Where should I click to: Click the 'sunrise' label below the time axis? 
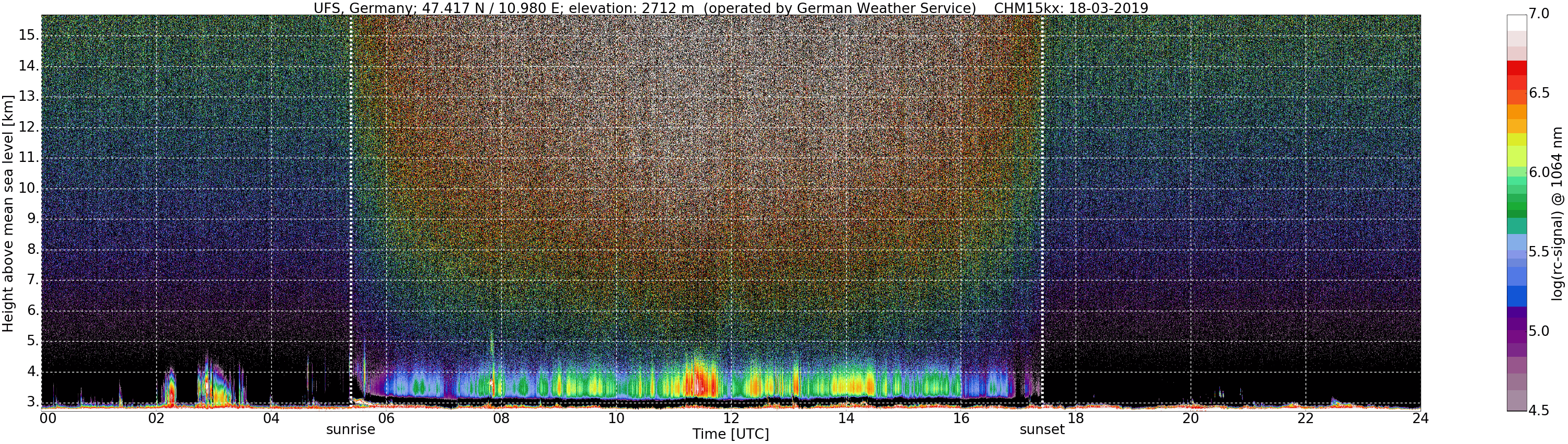(351, 429)
